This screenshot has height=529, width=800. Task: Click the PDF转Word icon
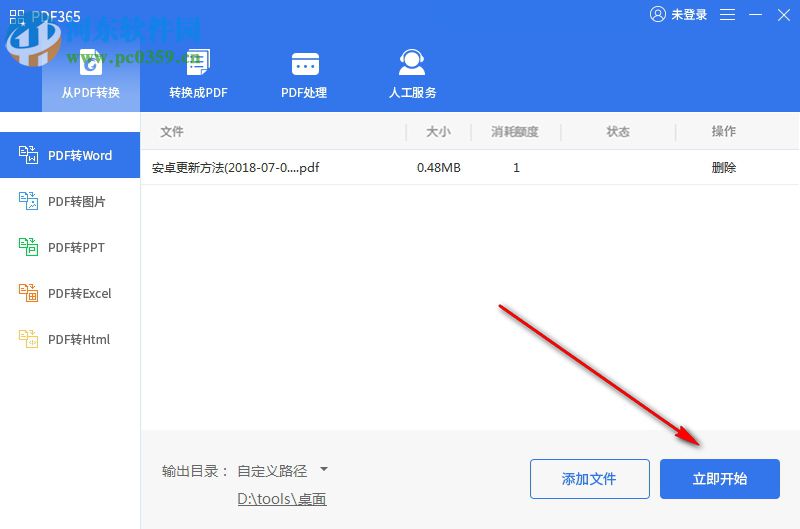coord(28,155)
